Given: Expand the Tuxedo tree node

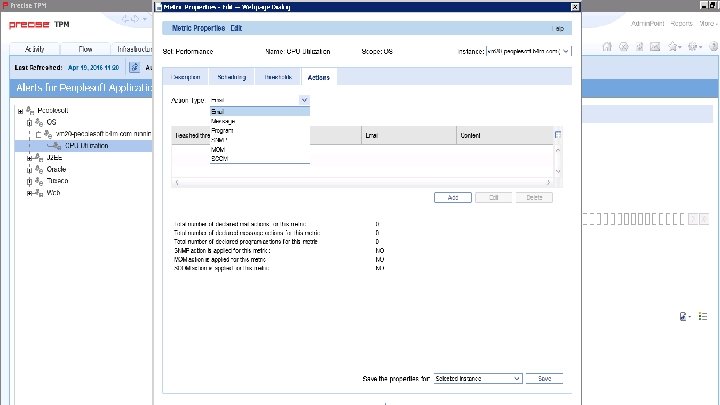Looking at the screenshot, I should (29, 181).
